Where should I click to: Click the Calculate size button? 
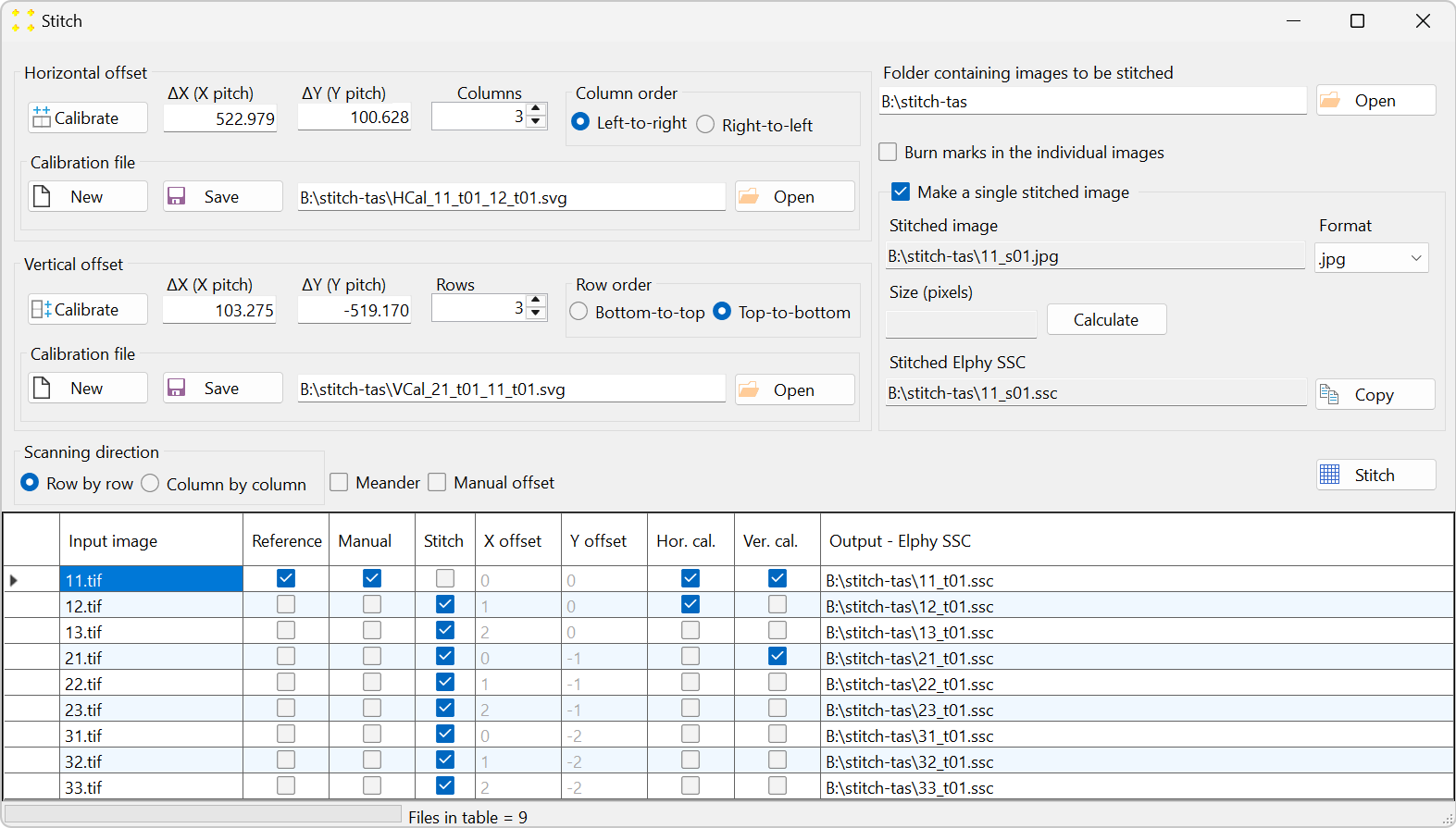pyautogui.click(x=1106, y=319)
